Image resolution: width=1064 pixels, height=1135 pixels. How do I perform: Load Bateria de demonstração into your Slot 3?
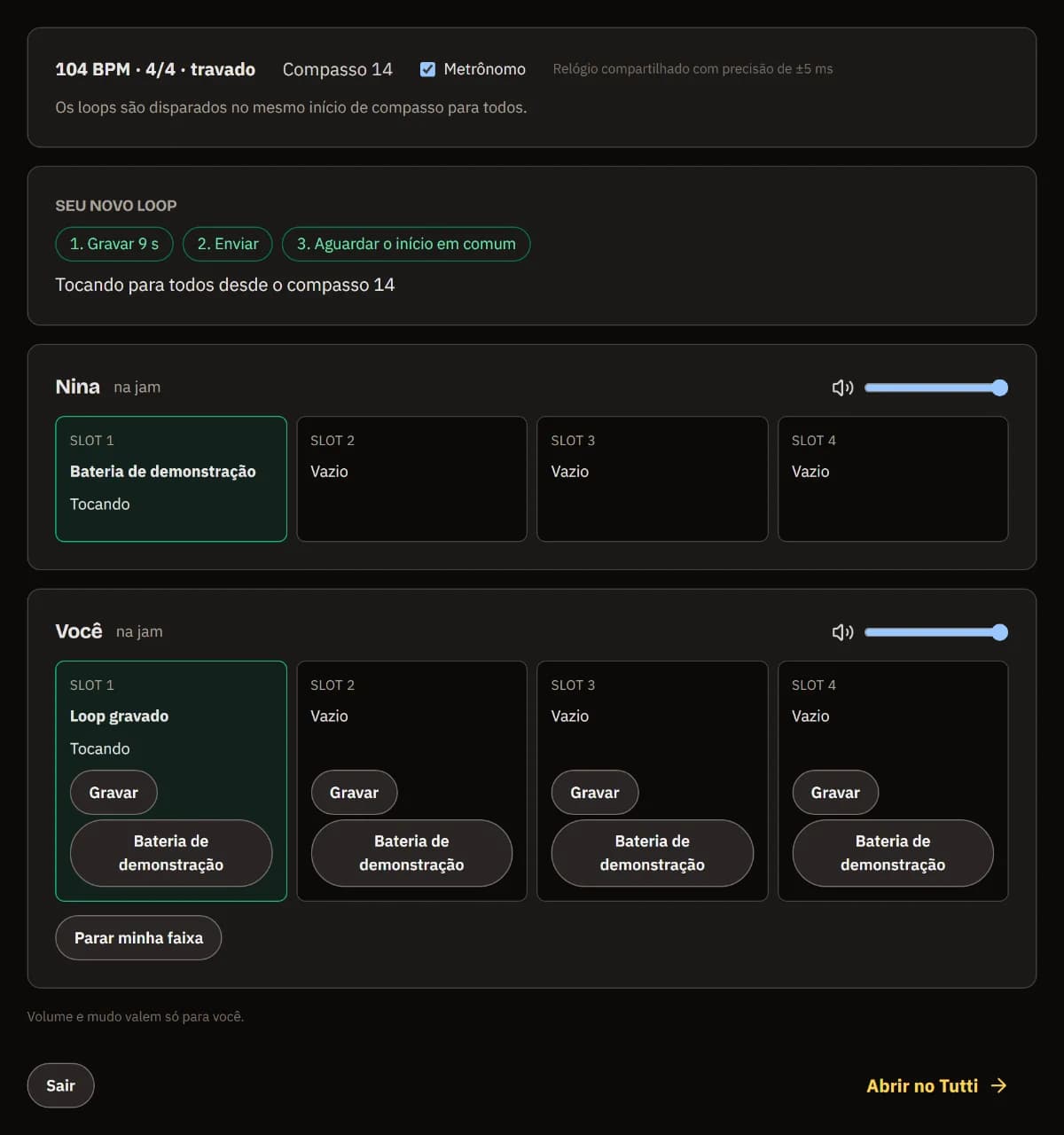pos(653,853)
